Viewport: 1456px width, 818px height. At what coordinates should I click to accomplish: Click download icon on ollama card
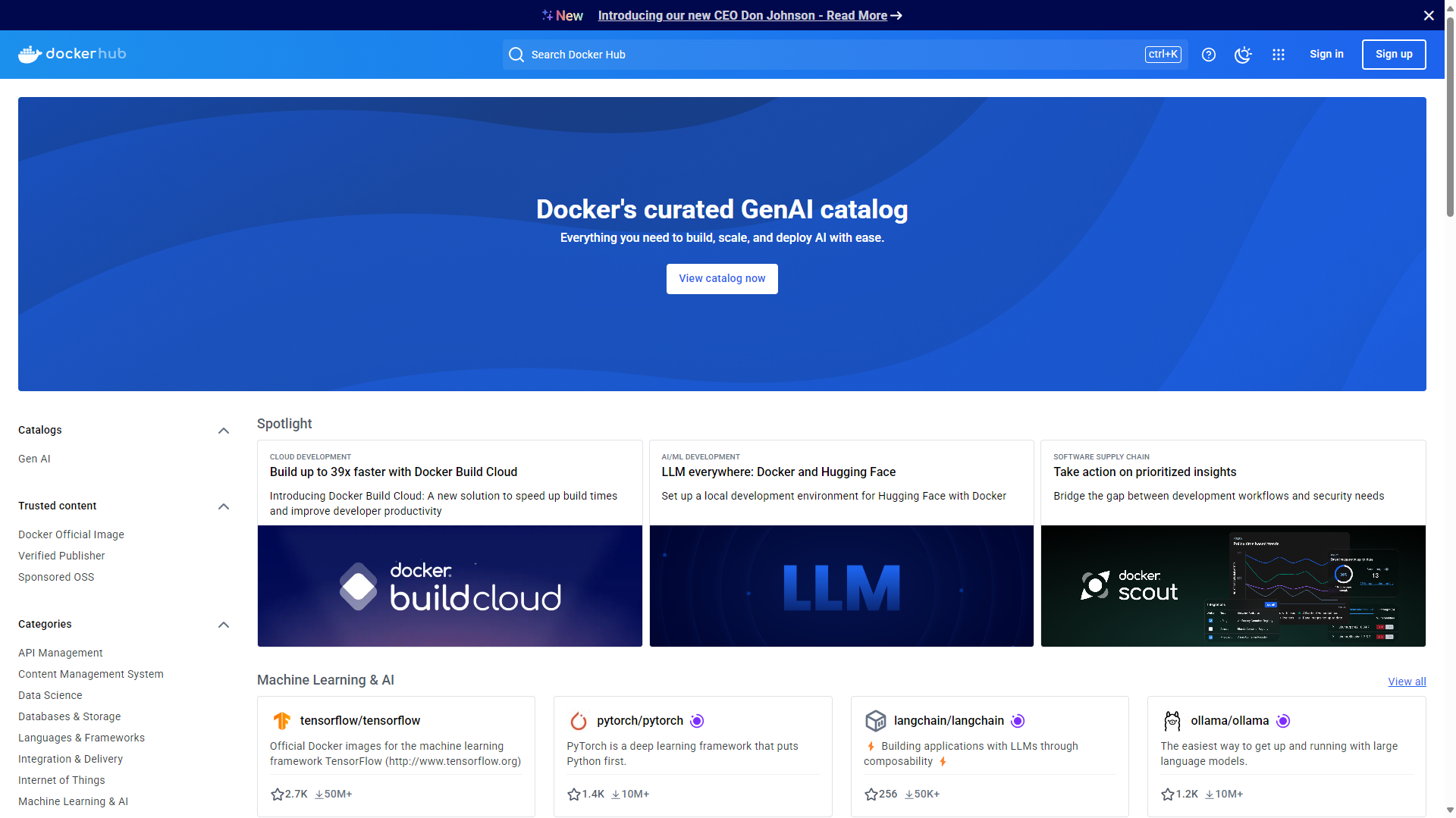[x=1210, y=794]
